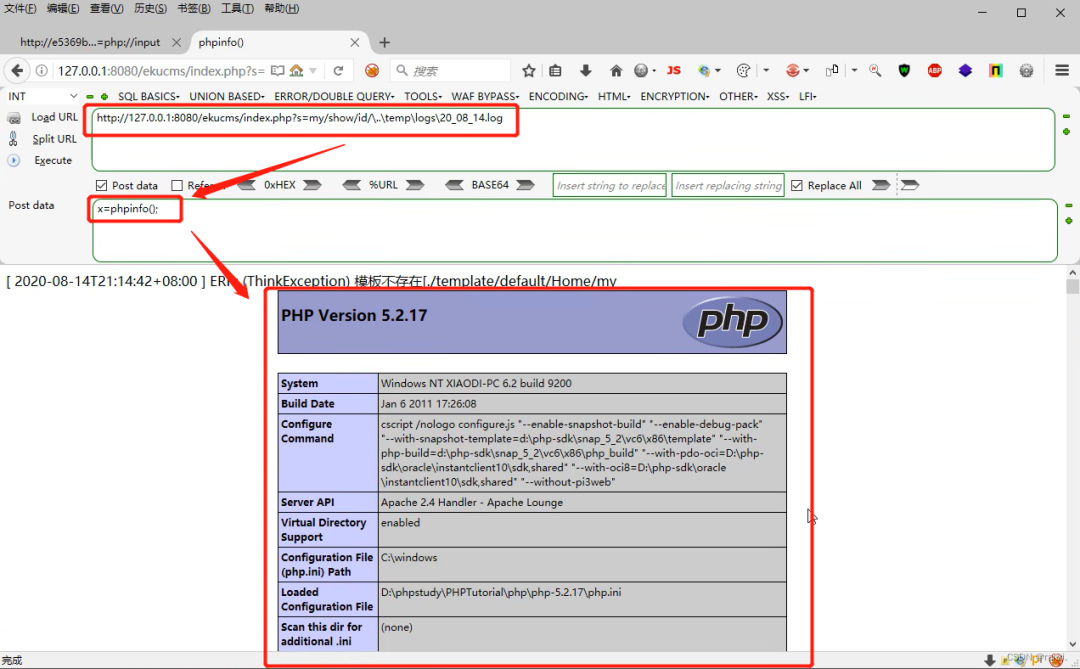Click the left arrow beside %URL
The image size is (1080, 669).
[x=351, y=185]
